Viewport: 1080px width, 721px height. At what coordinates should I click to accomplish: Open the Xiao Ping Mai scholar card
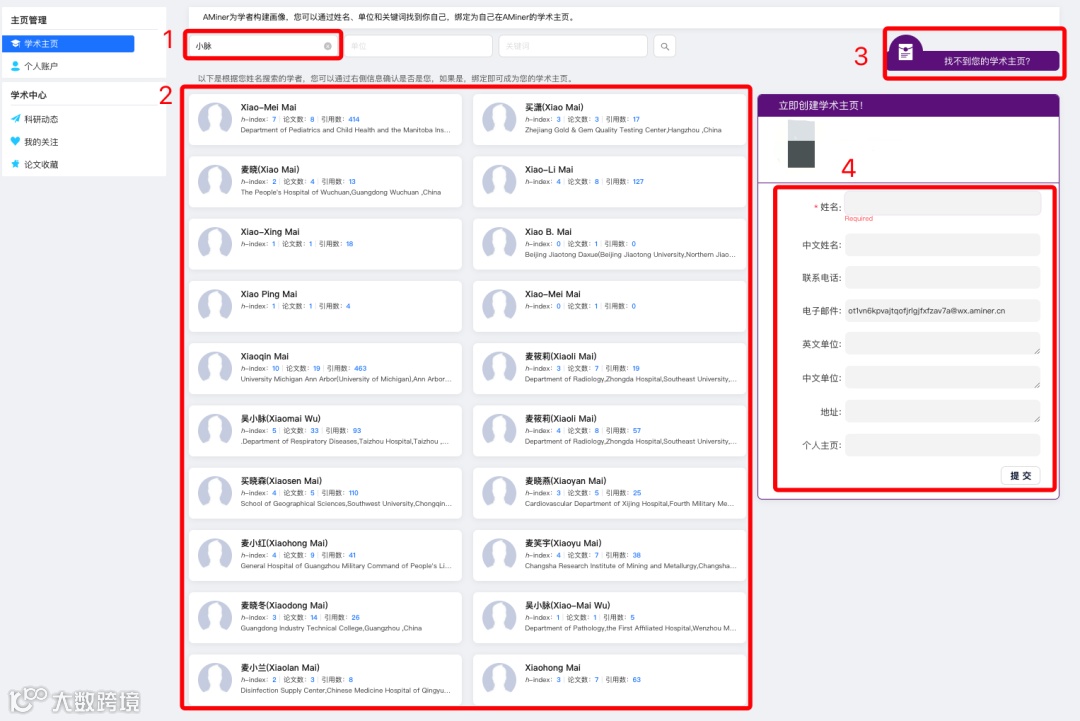tap(325, 306)
